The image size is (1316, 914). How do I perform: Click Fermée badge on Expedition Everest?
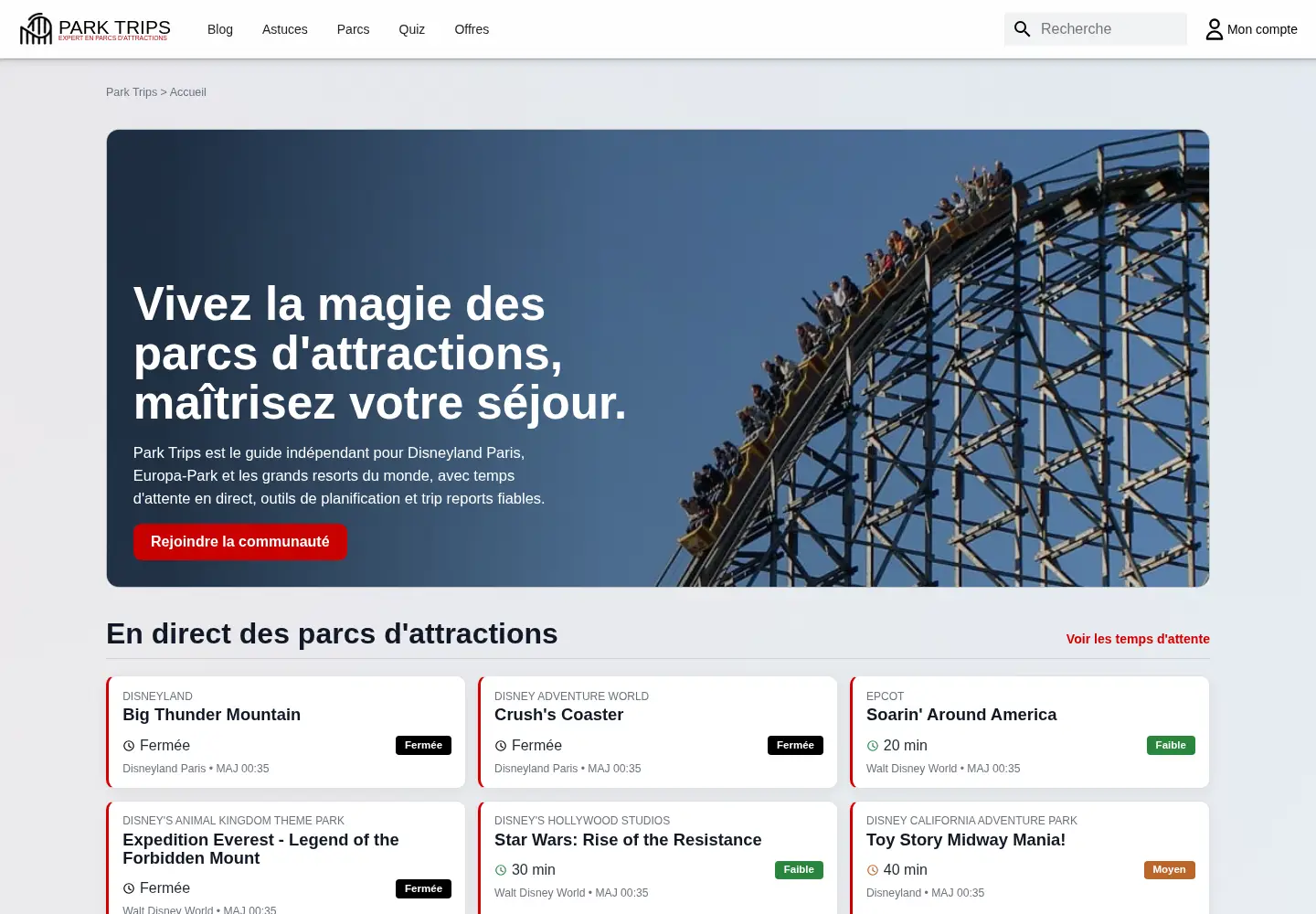tap(424, 888)
